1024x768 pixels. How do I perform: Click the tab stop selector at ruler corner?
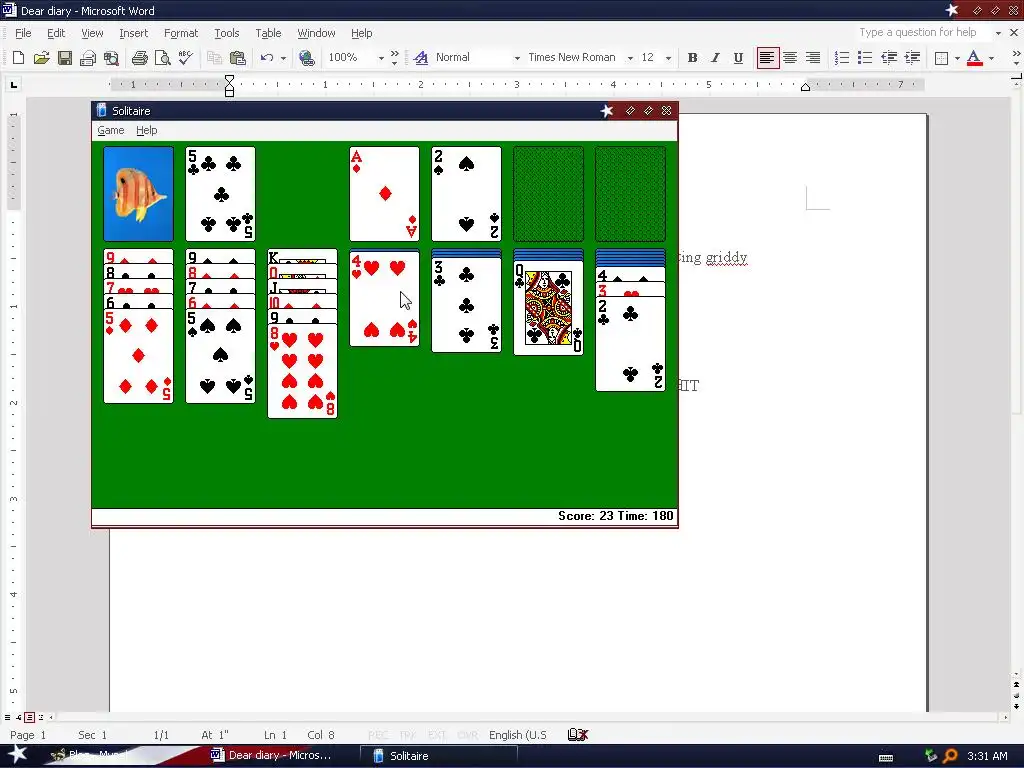coord(14,84)
